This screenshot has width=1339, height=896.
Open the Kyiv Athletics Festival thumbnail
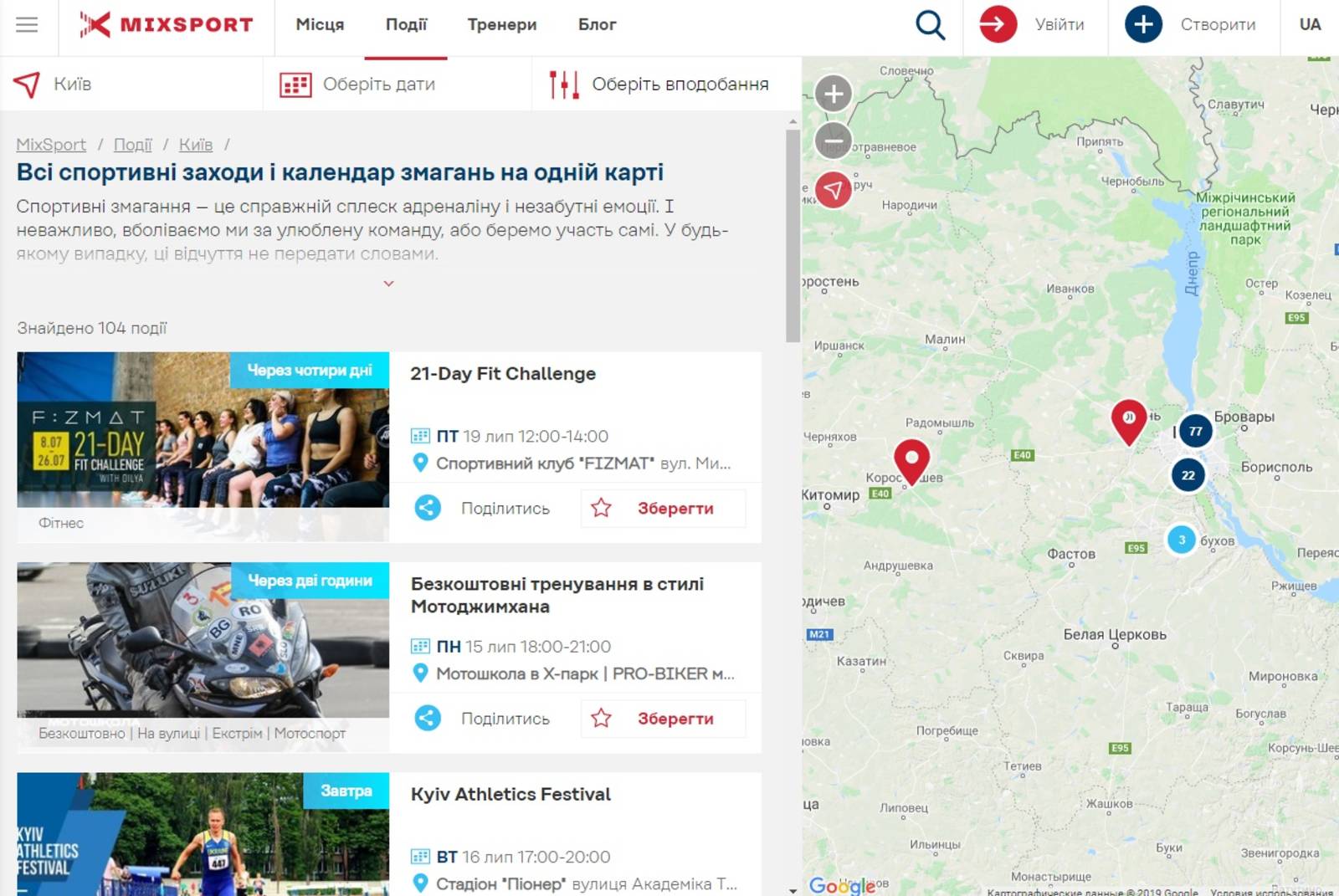tap(203, 834)
